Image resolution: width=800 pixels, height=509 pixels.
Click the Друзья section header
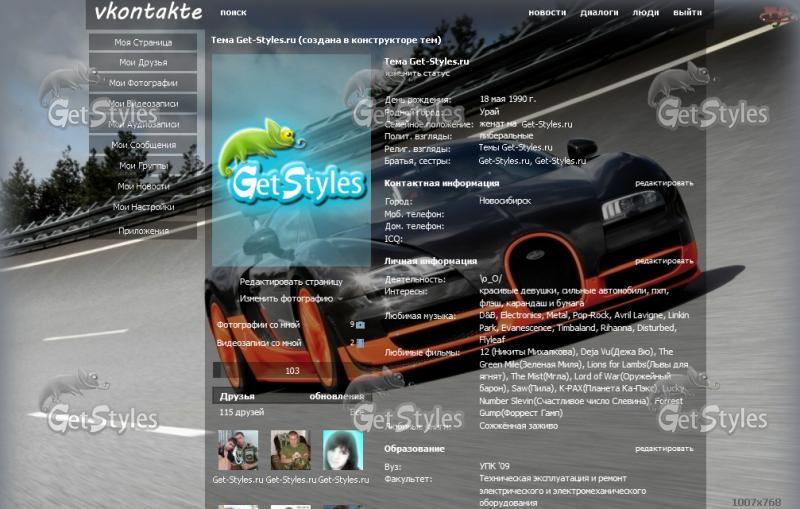(x=237, y=396)
